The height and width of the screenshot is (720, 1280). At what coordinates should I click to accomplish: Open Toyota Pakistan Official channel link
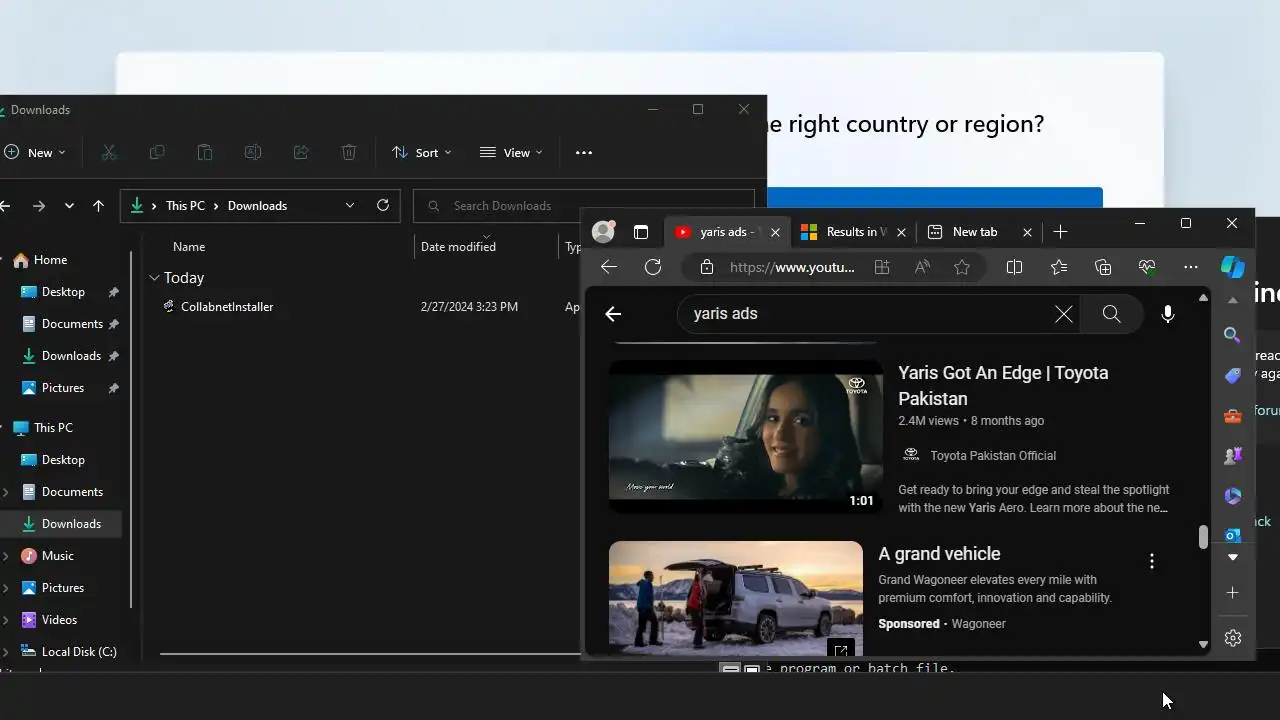click(993, 455)
